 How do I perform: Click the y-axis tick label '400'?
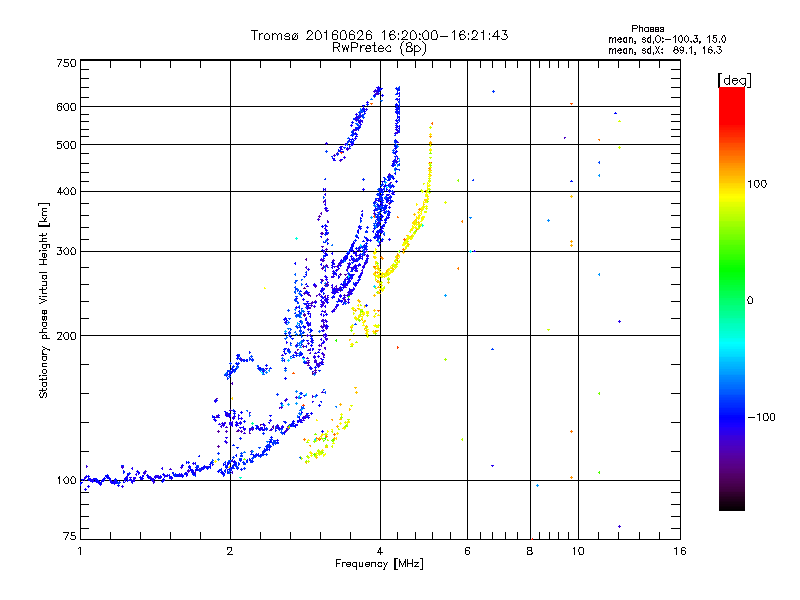[66, 191]
